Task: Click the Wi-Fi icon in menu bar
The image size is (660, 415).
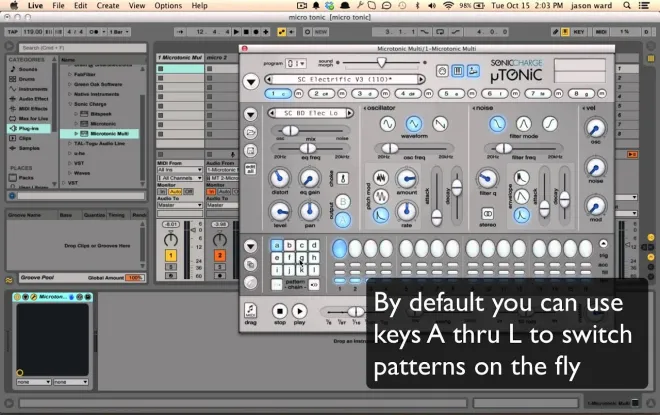Action: point(448,5)
